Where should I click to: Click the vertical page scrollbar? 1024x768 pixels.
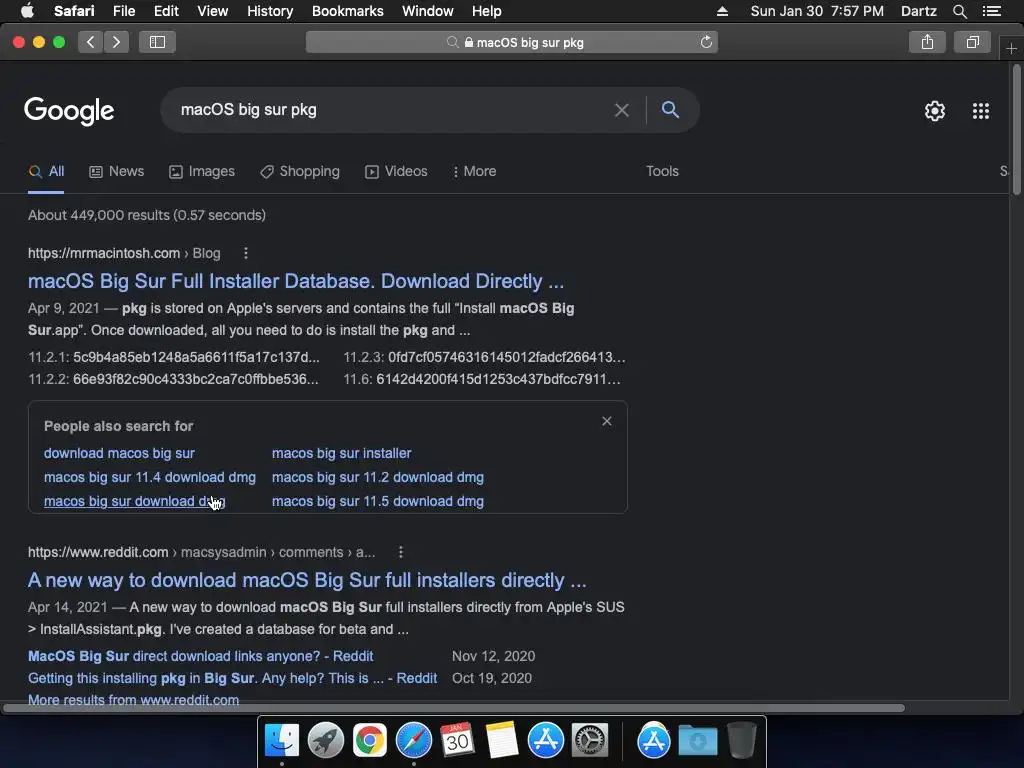click(x=1016, y=129)
